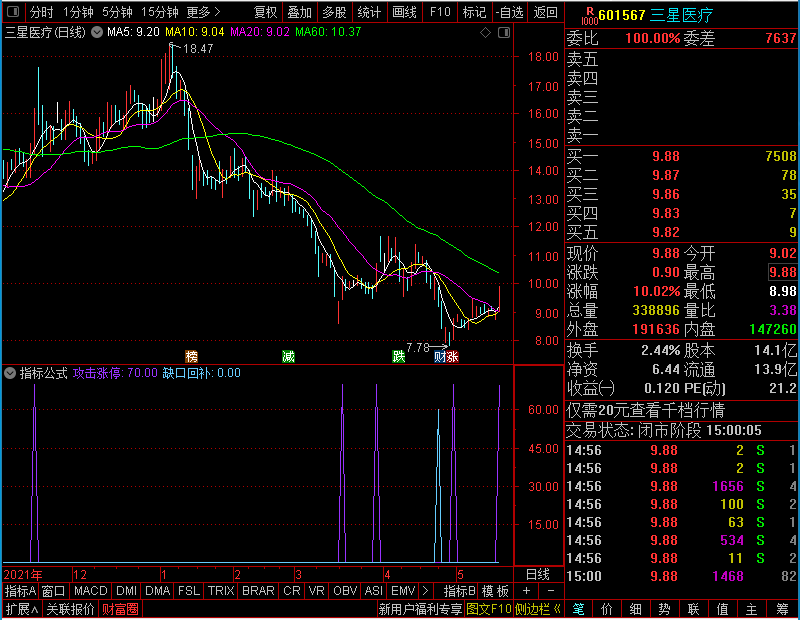Screen dimensions: 800x620
Task: Open 图文F10 info page
Action: [x=489, y=609]
